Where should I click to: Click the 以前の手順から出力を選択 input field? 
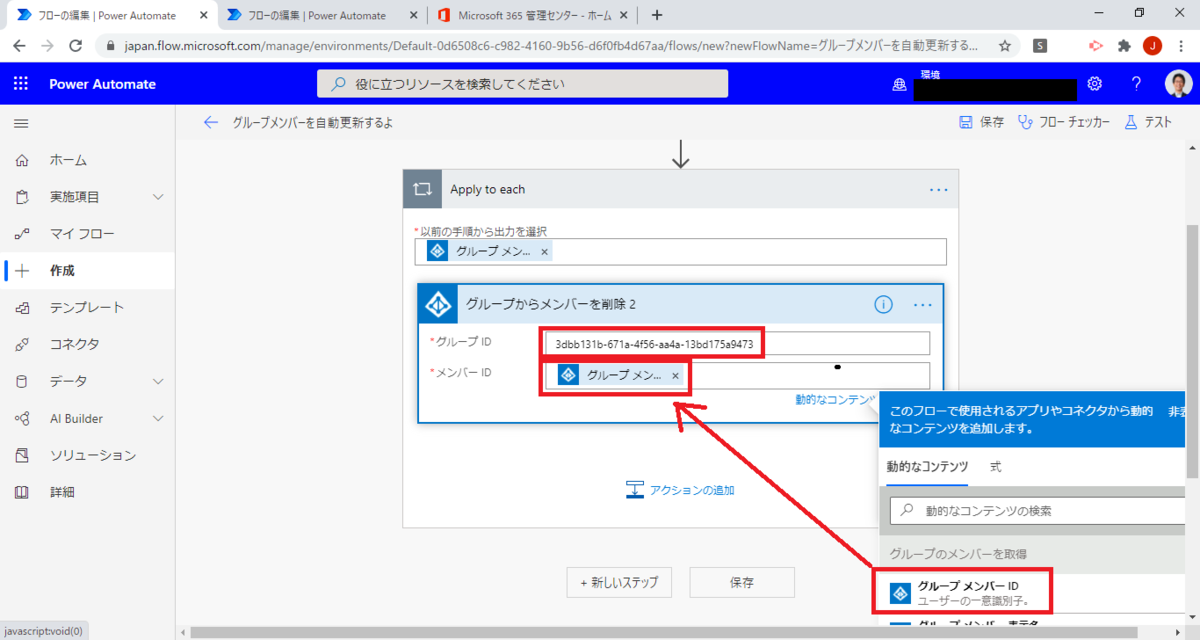pyautogui.click(x=681, y=252)
